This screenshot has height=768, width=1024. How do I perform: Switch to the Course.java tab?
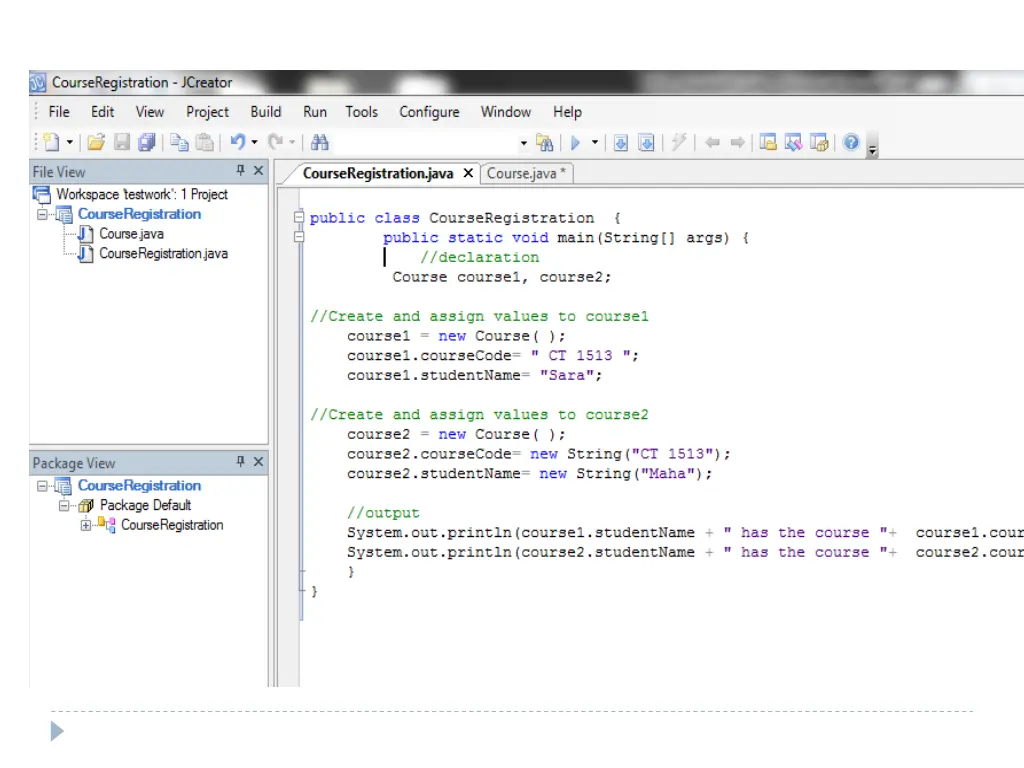tap(526, 174)
